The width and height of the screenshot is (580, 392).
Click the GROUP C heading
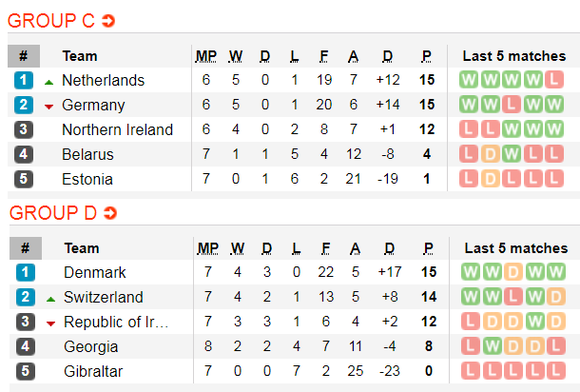[51, 21]
